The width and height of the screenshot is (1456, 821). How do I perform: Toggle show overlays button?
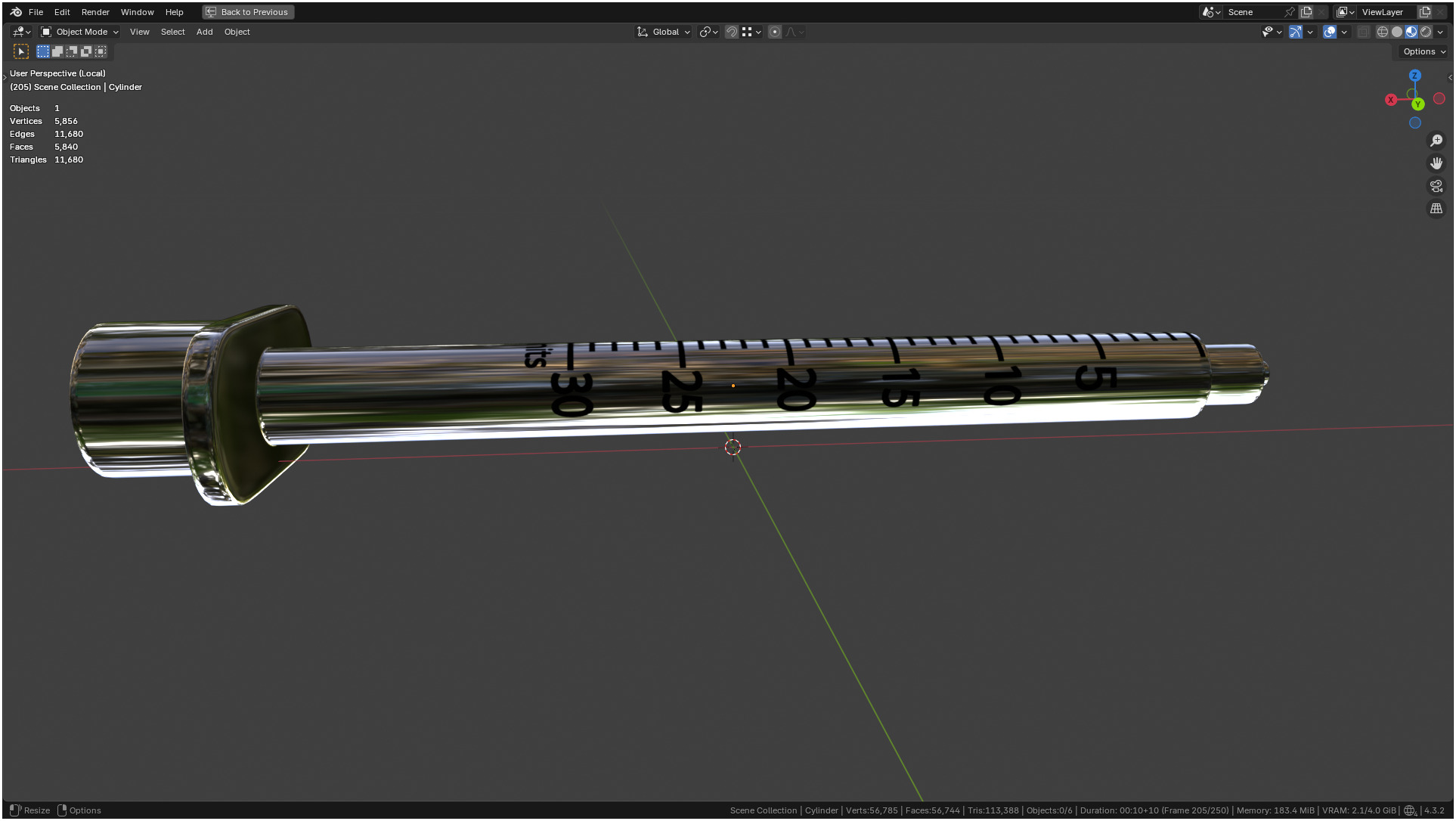click(1330, 32)
